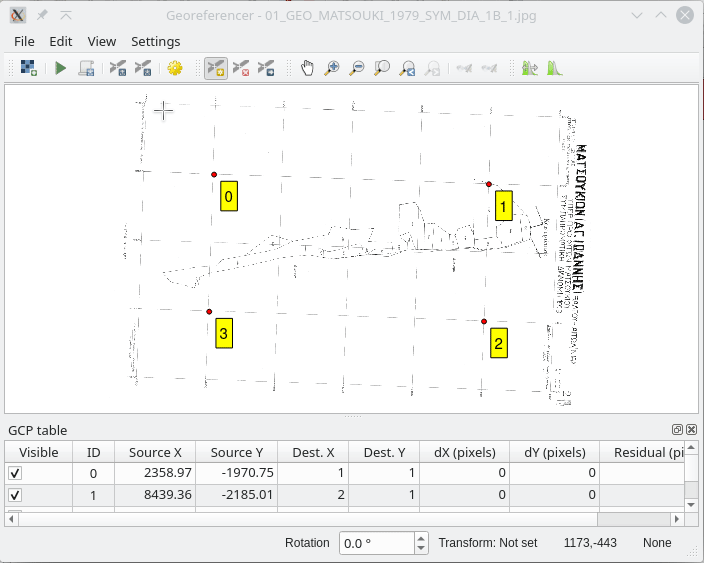Image resolution: width=704 pixels, height=563 pixels.
Task: Uncheck Visible checkbox for GCP ID 1
Action: [x=15, y=495]
